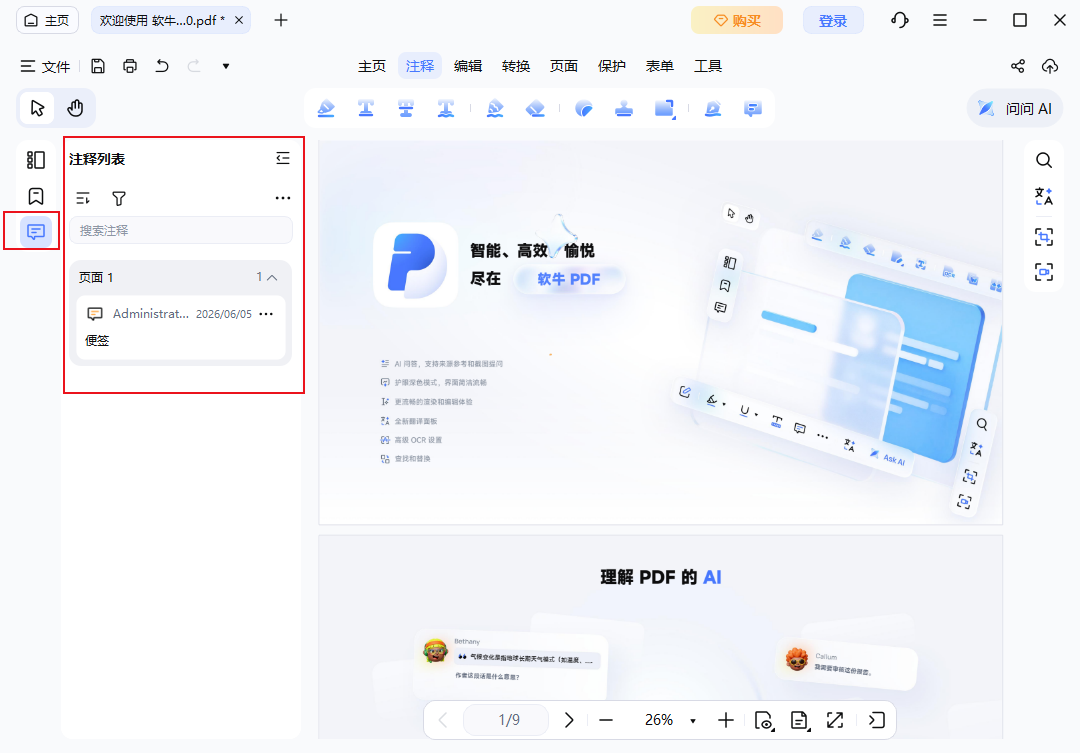The width and height of the screenshot is (1080, 753).
Task: Go to the previous page
Action: tap(443, 720)
